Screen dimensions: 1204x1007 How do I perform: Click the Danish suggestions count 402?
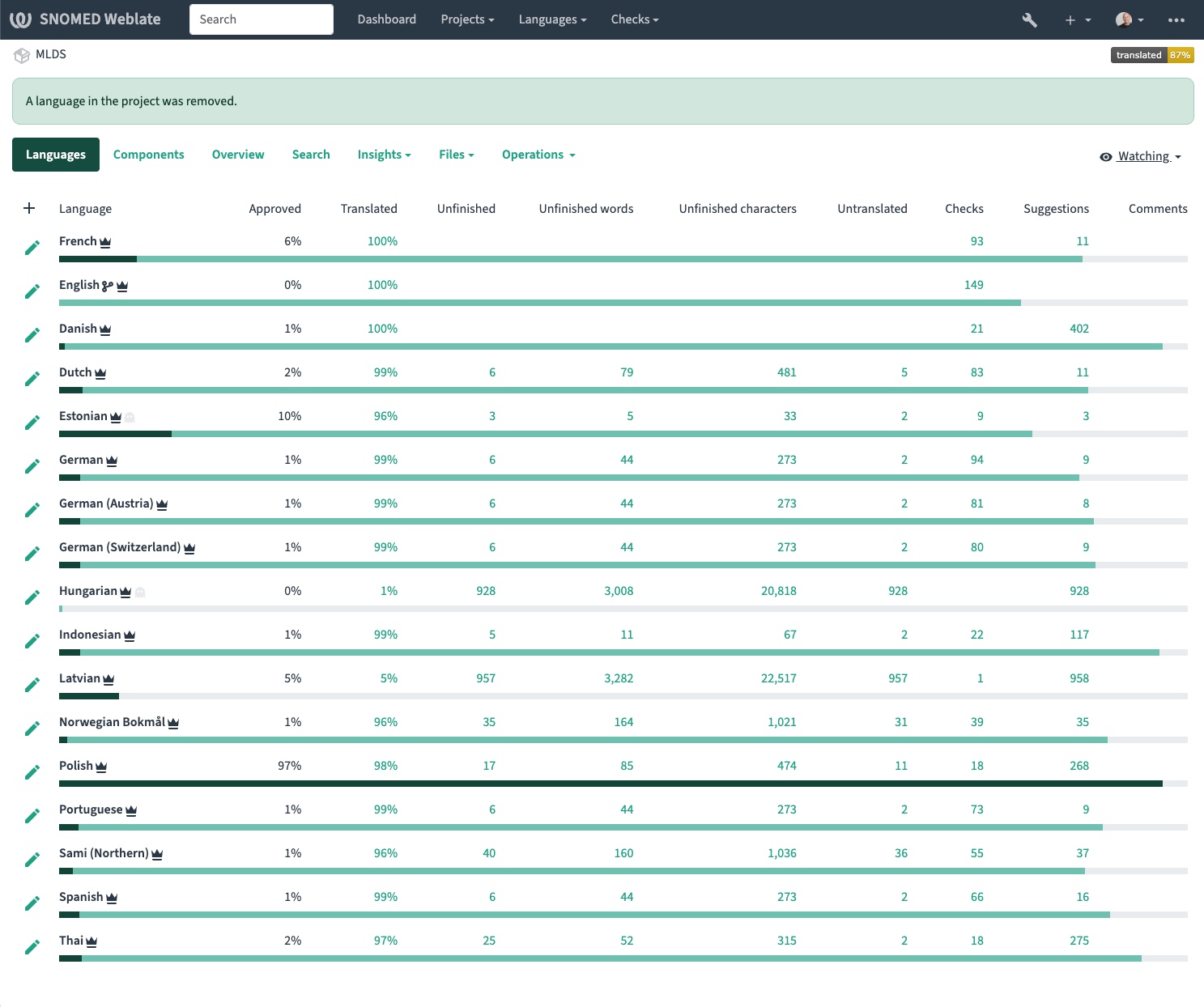[1078, 329]
